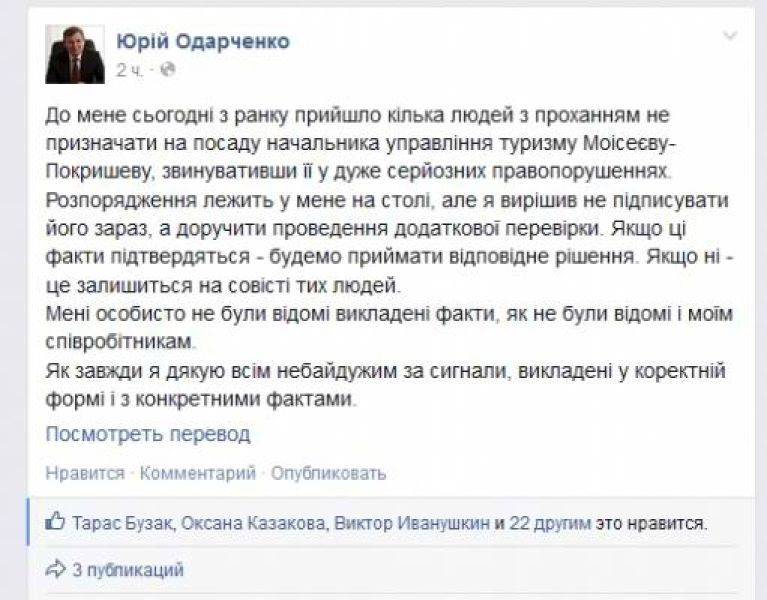Click the 'Опубликовать' share action

pos(328,473)
